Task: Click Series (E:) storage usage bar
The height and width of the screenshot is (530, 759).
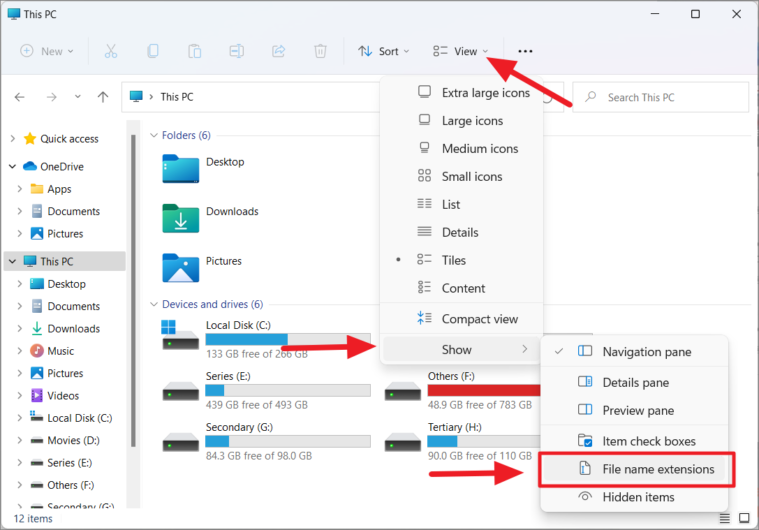Action: click(288, 390)
